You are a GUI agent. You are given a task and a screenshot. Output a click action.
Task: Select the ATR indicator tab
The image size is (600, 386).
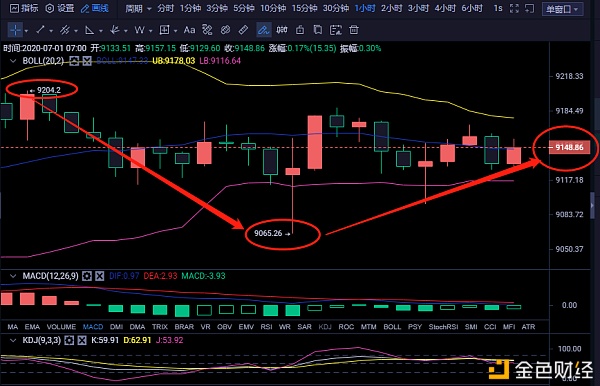point(528,327)
